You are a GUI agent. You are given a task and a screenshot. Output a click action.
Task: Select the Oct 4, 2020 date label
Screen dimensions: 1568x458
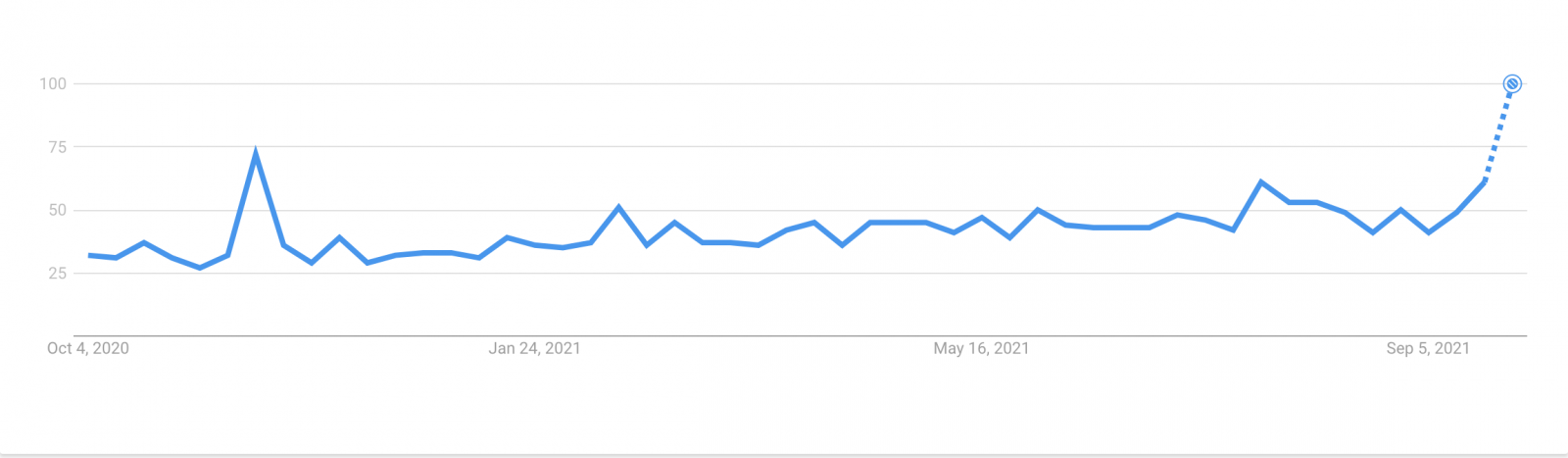(x=88, y=348)
